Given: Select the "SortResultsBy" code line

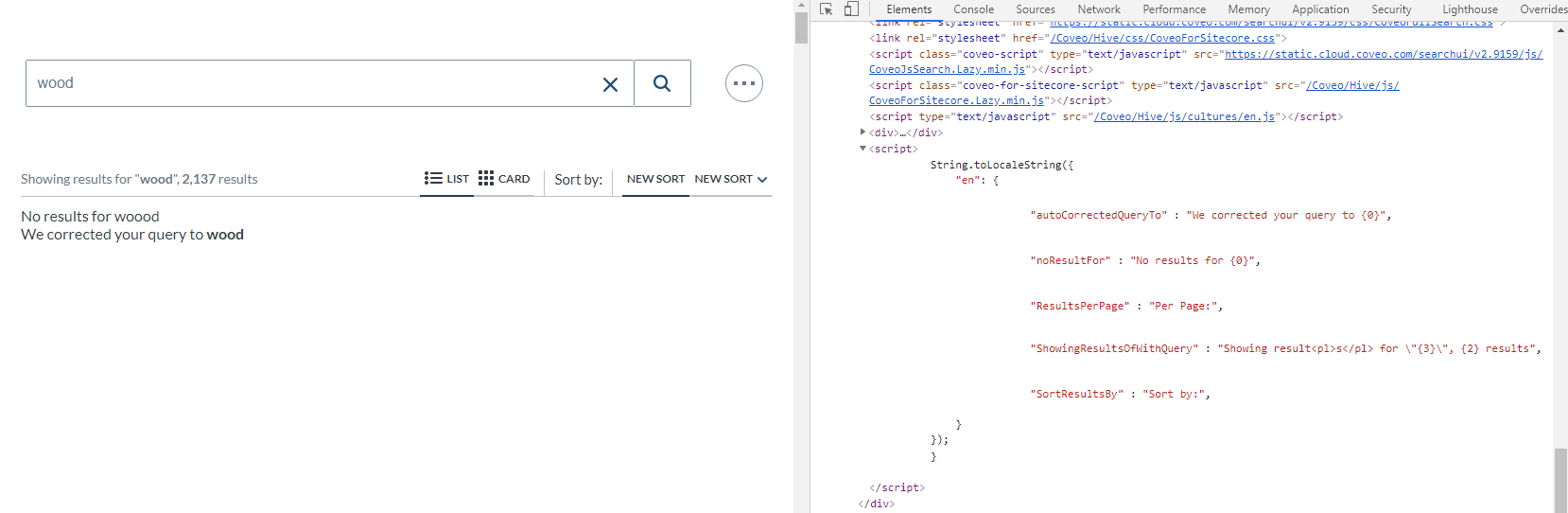Looking at the screenshot, I should click(1120, 395).
